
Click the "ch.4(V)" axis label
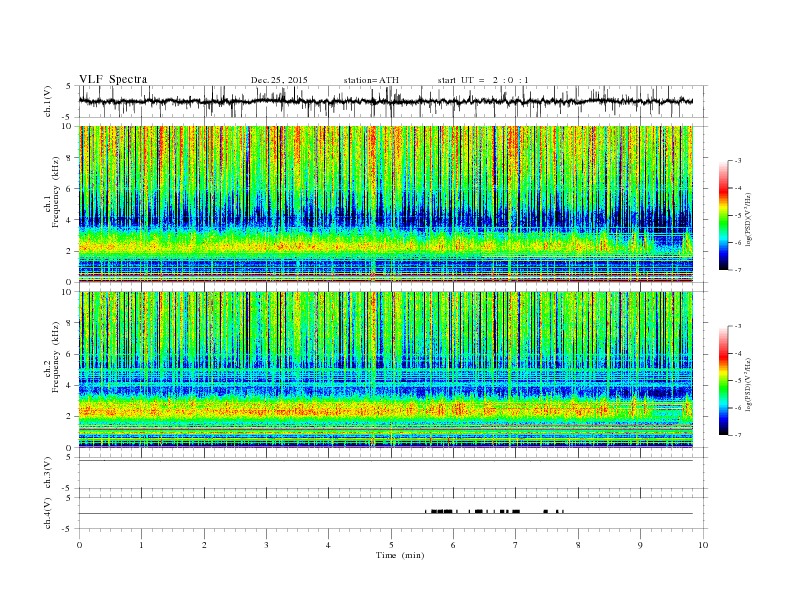point(48,513)
